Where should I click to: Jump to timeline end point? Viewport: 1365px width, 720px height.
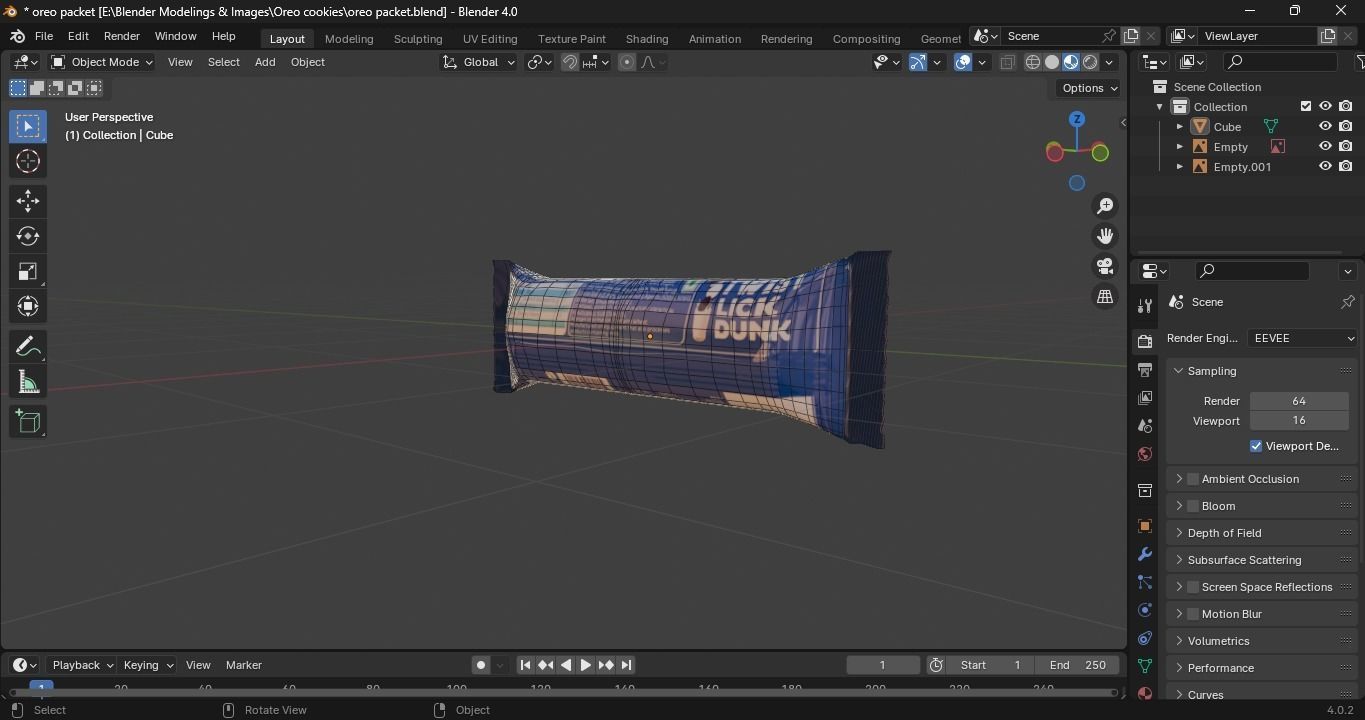[x=626, y=665]
